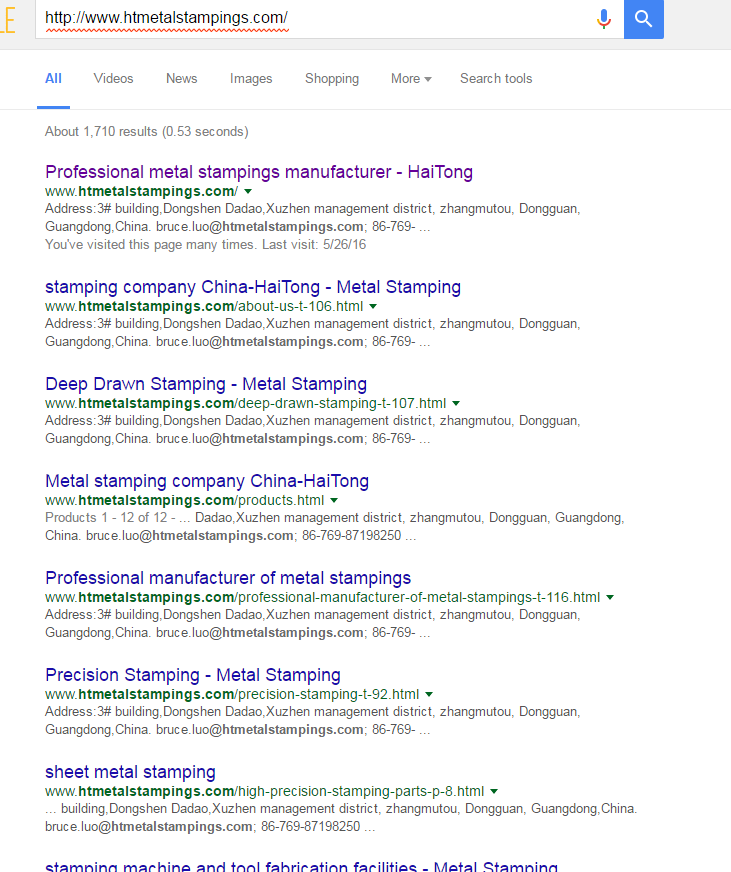Screen dimensions: 731x872
Task: Open stamping machine and tool fabrication facilities link
Action: click(x=301, y=865)
